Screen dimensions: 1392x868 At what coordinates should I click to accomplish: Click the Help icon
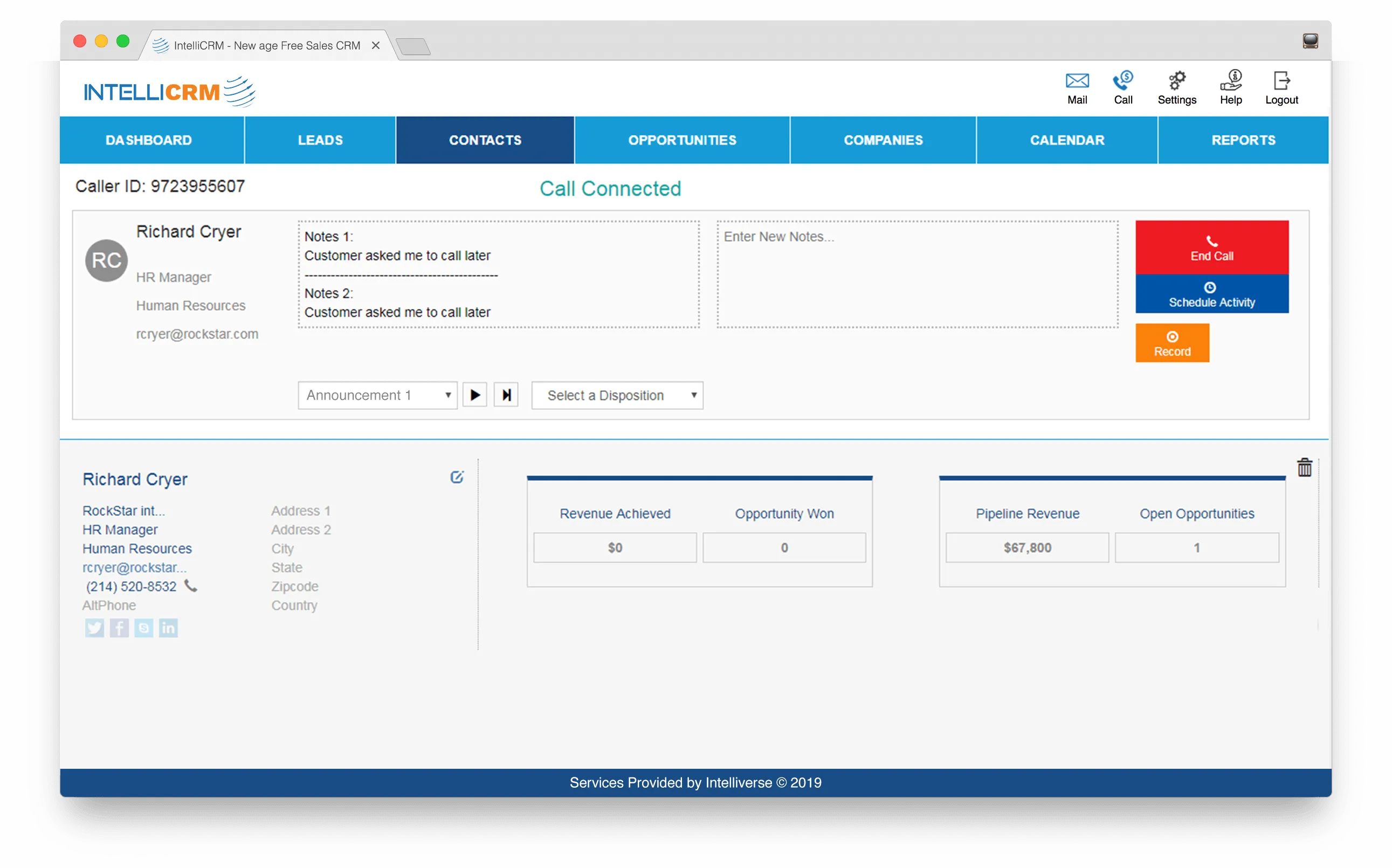tap(1231, 81)
